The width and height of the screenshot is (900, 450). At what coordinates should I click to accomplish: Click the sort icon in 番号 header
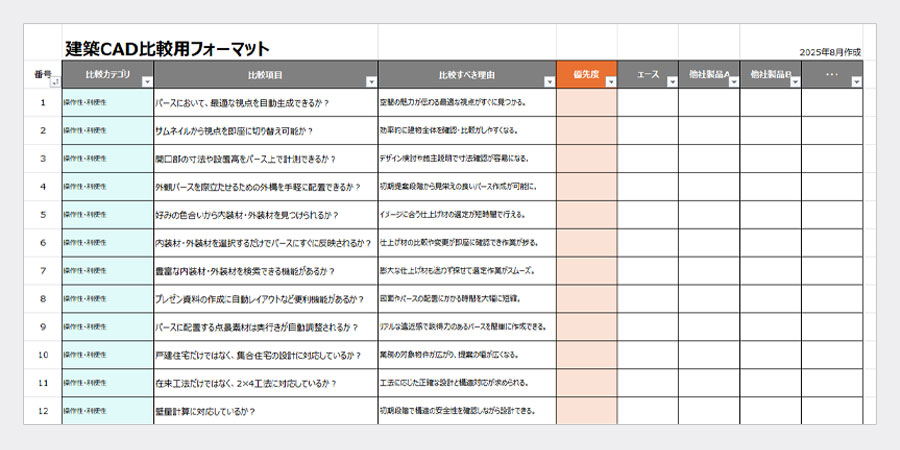pyautogui.click(x=54, y=83)
